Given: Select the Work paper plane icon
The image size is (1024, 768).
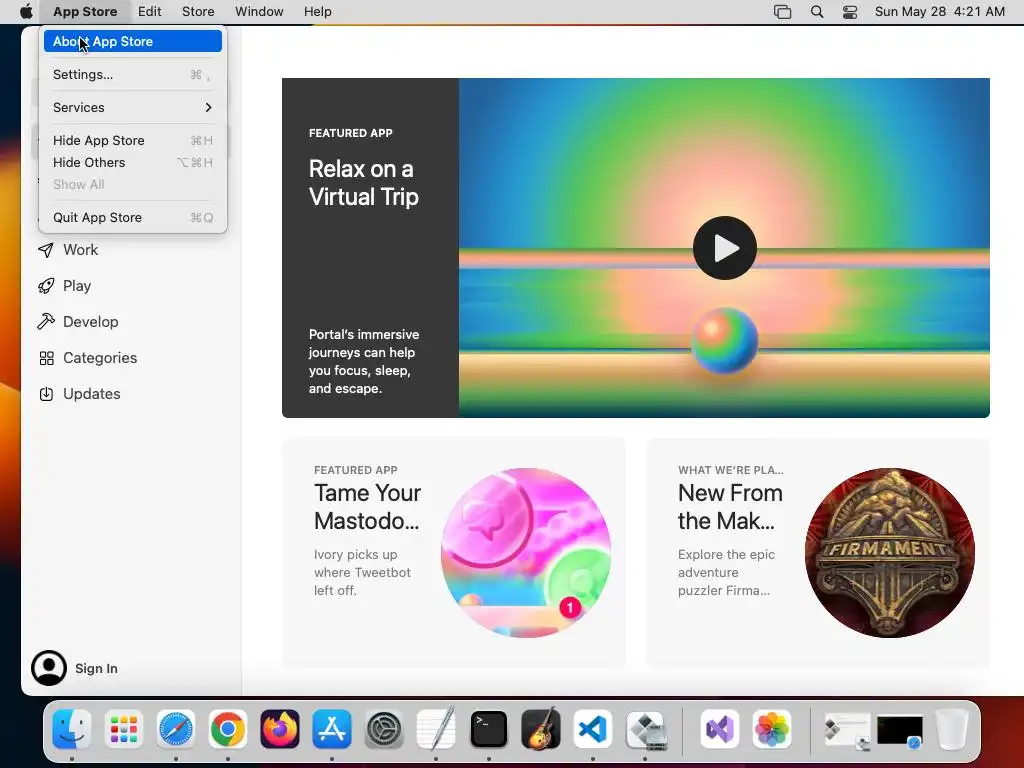Looking at the screenshot, I should tap(46, 250).
